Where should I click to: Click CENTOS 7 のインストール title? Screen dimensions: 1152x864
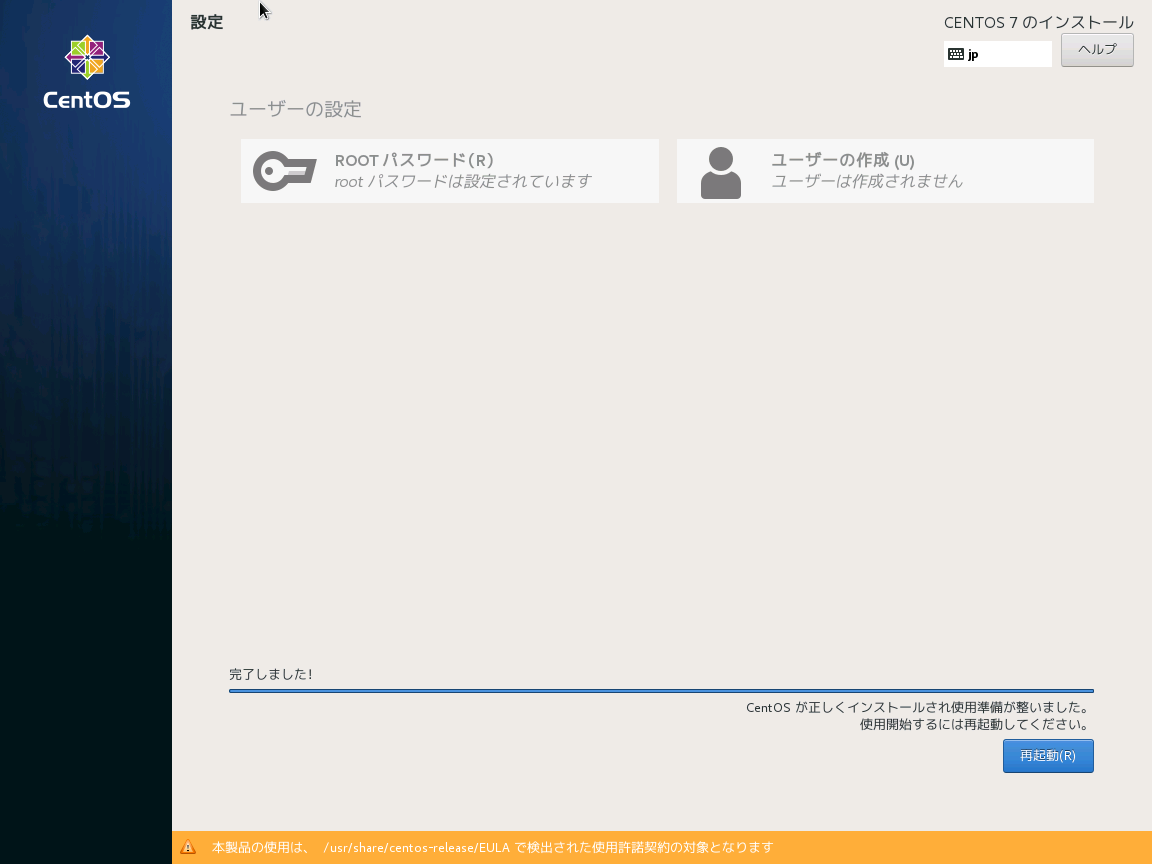(1038, 23)
